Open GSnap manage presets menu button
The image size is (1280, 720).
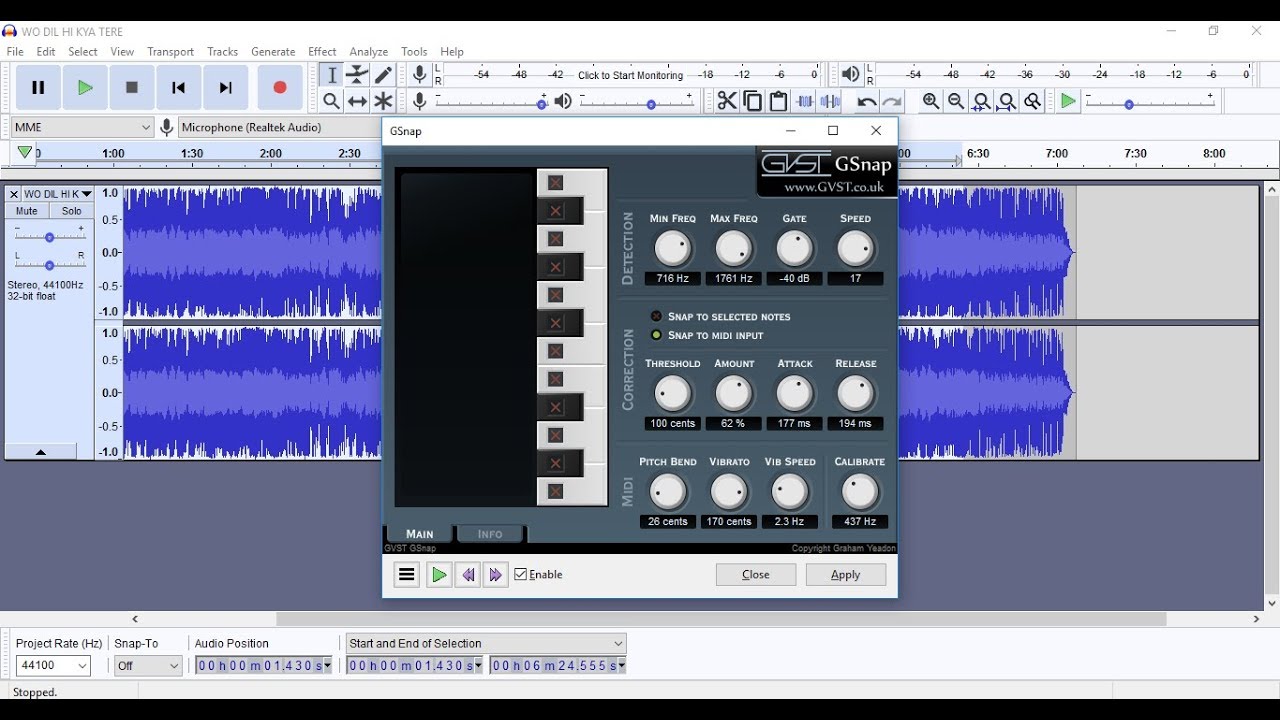[x=406, y=575]
